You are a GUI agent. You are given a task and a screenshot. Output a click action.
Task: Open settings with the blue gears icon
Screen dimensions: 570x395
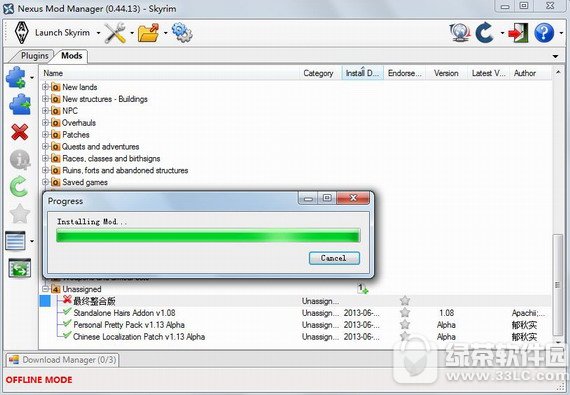(182, 32)
